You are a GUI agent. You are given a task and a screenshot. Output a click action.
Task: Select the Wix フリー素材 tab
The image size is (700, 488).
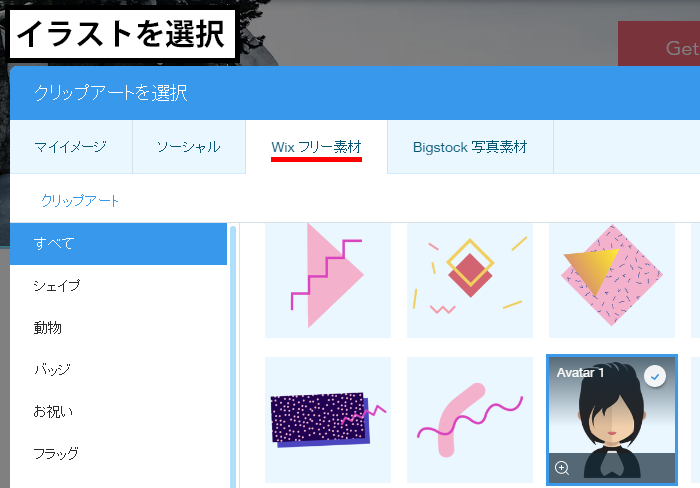pyautogui.click(x=317, y=147)
